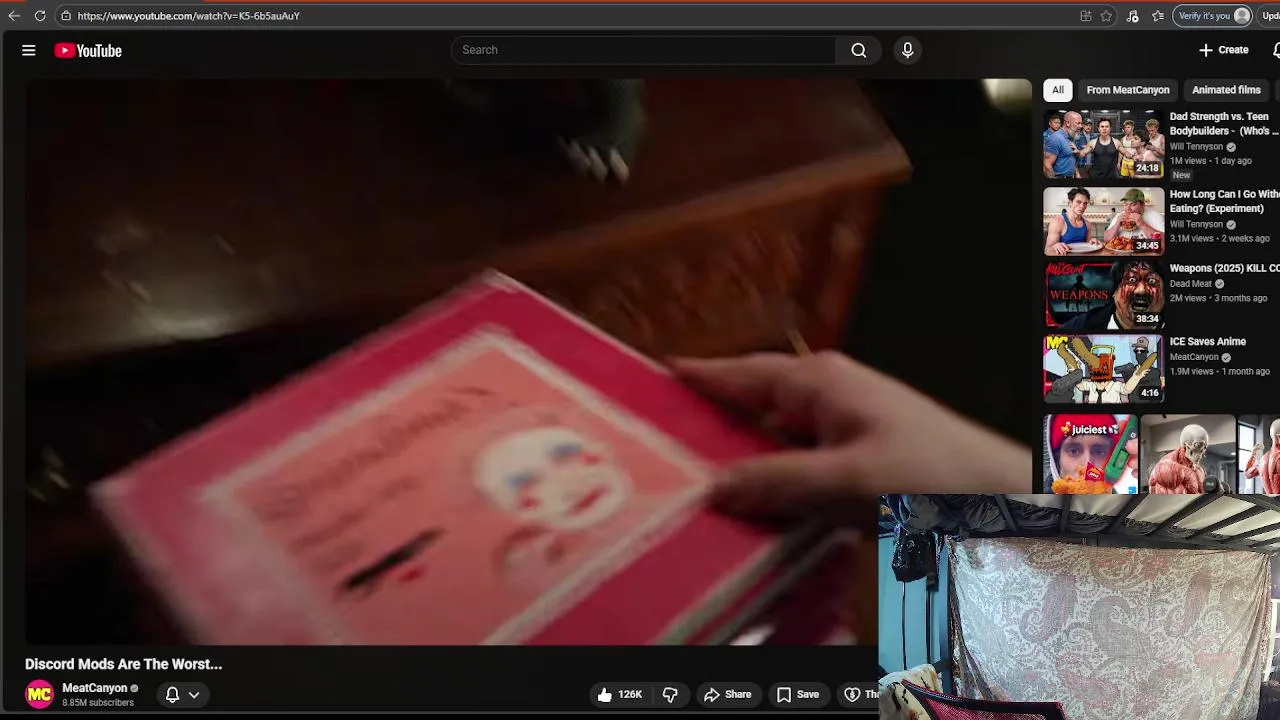The width and height of the screenshot is (1280, 720).
Task: Open Weapons (2025) KILL COUNT thumbnail
Action: tap(1104, 294)
